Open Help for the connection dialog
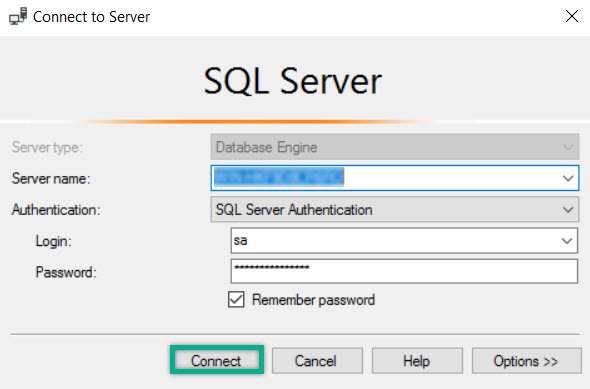 click(417, 360)
